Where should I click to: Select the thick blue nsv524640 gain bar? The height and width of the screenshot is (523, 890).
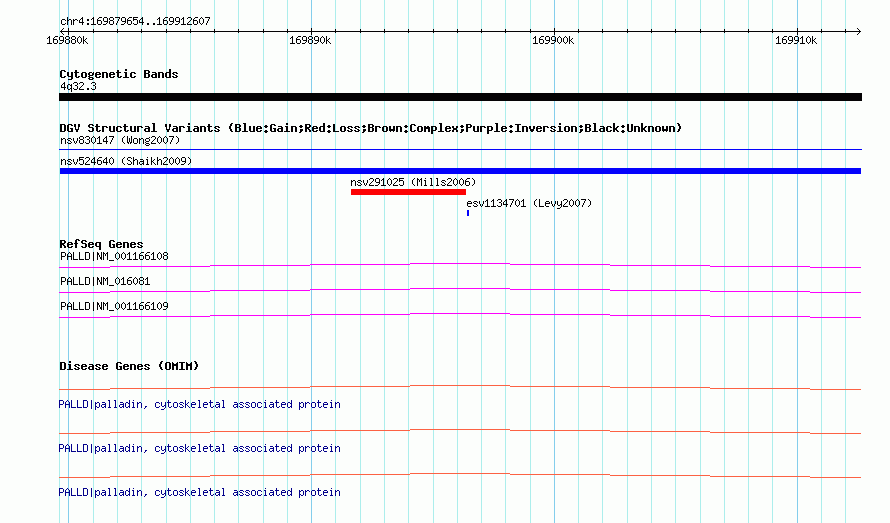[x=460, y=171]
